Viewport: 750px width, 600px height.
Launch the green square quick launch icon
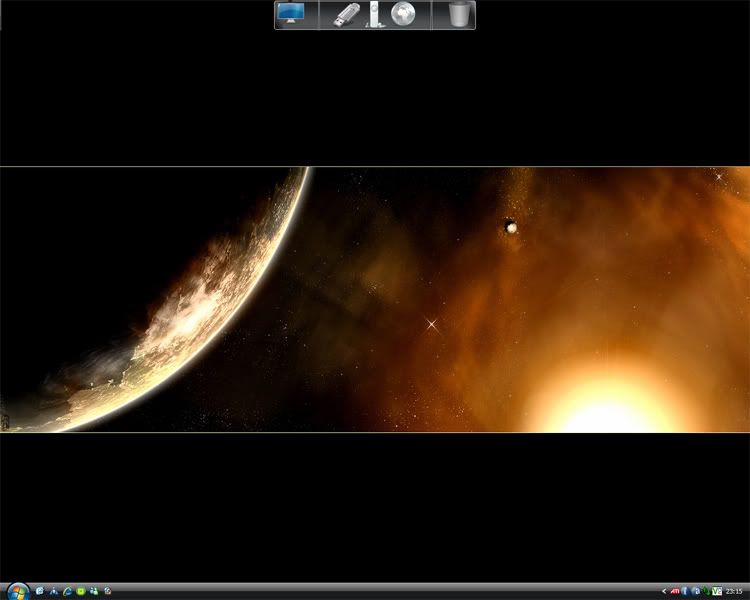click(x=81, y=591)
